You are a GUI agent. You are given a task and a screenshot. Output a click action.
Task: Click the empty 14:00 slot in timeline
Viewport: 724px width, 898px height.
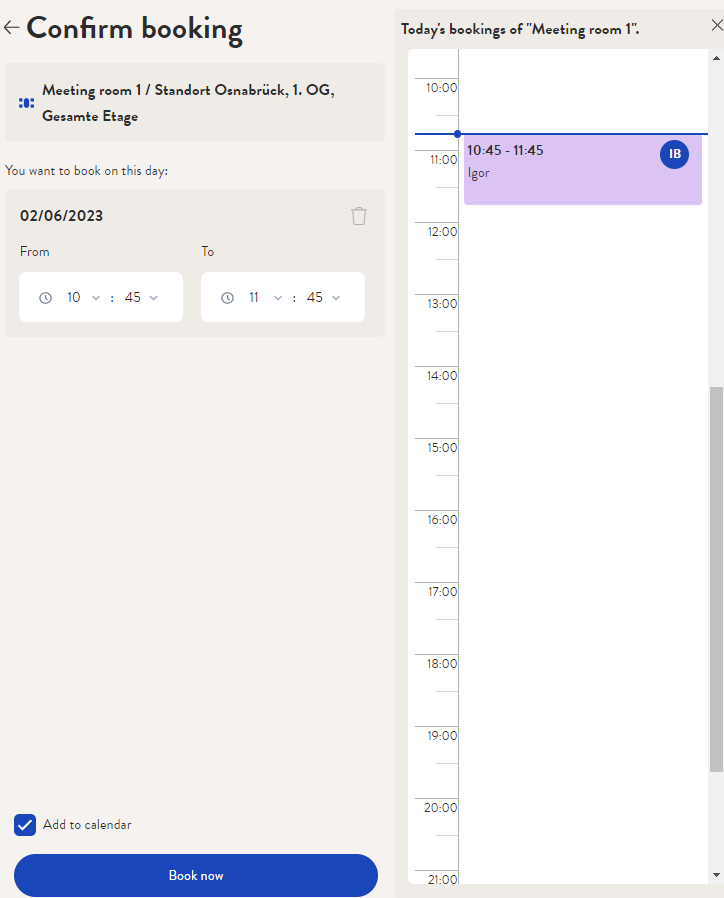pos(583,402)
